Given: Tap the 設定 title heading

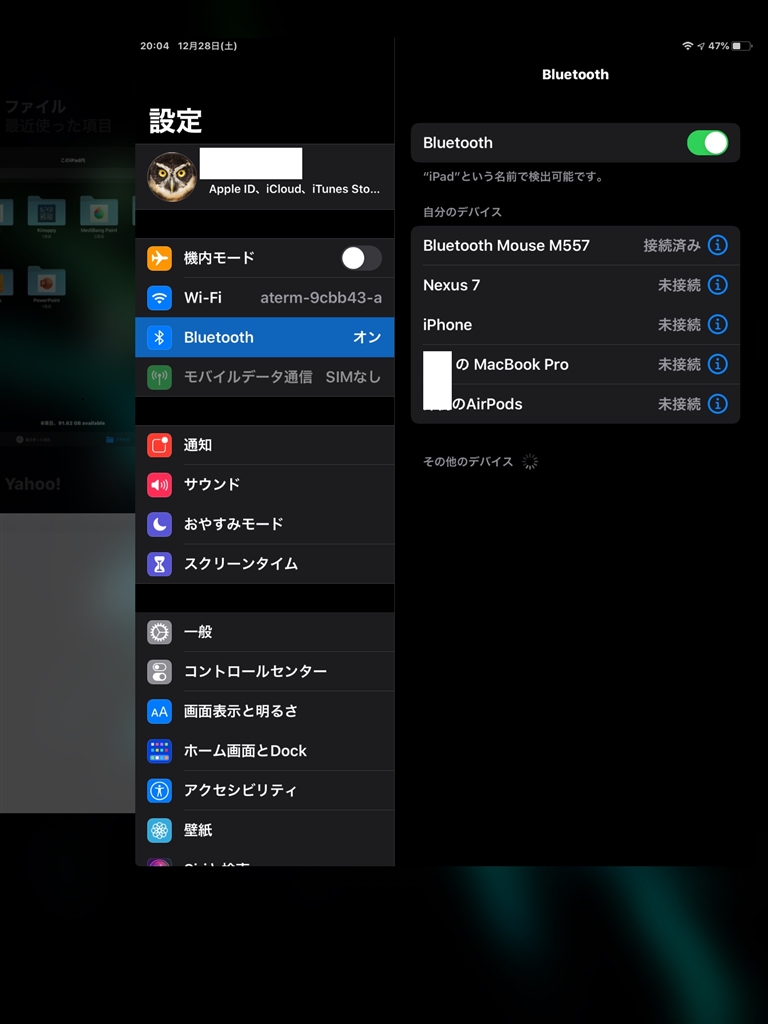Looking at the screenshot, I should point(176,121).
